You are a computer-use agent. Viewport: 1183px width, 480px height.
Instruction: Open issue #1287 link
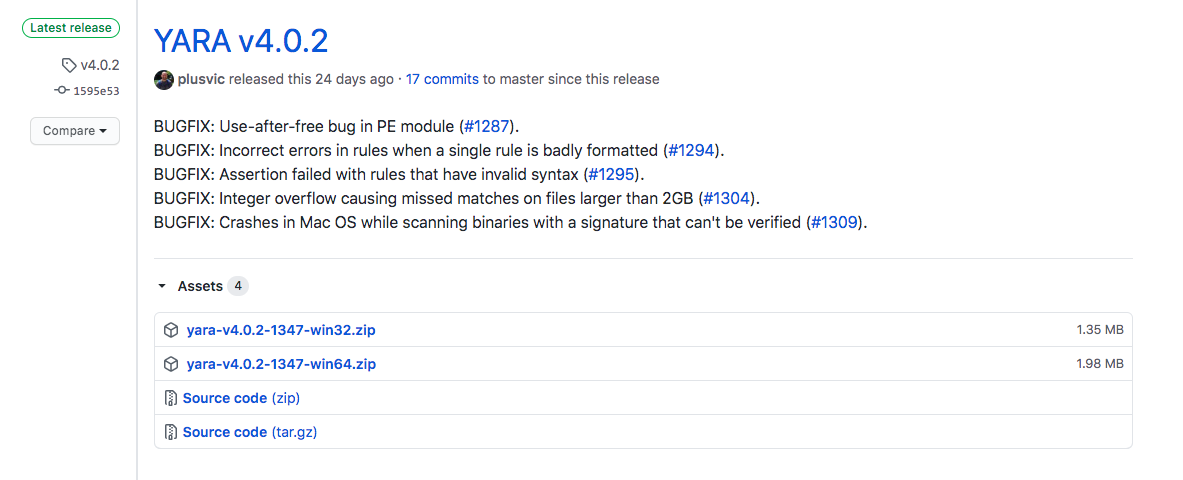click(488, 127)
